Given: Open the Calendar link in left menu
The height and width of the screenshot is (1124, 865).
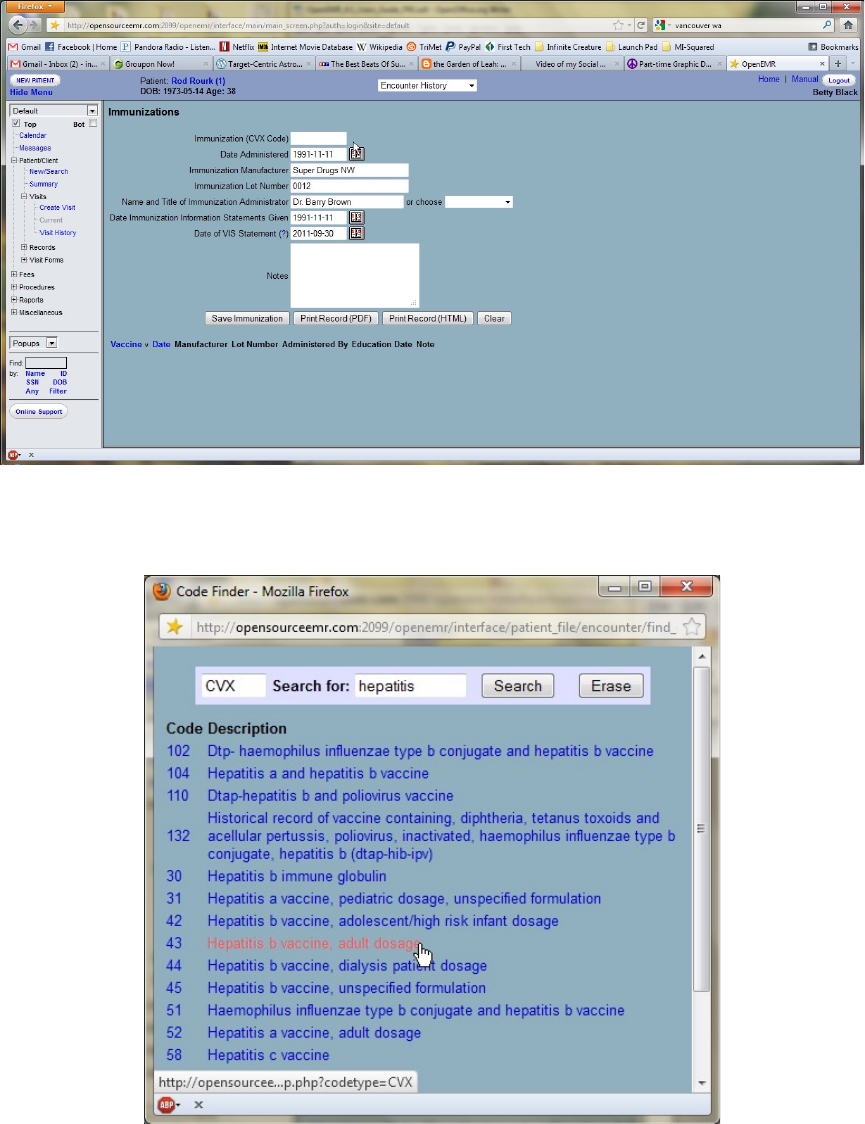Looking at the screenshot, I should 33,135.
